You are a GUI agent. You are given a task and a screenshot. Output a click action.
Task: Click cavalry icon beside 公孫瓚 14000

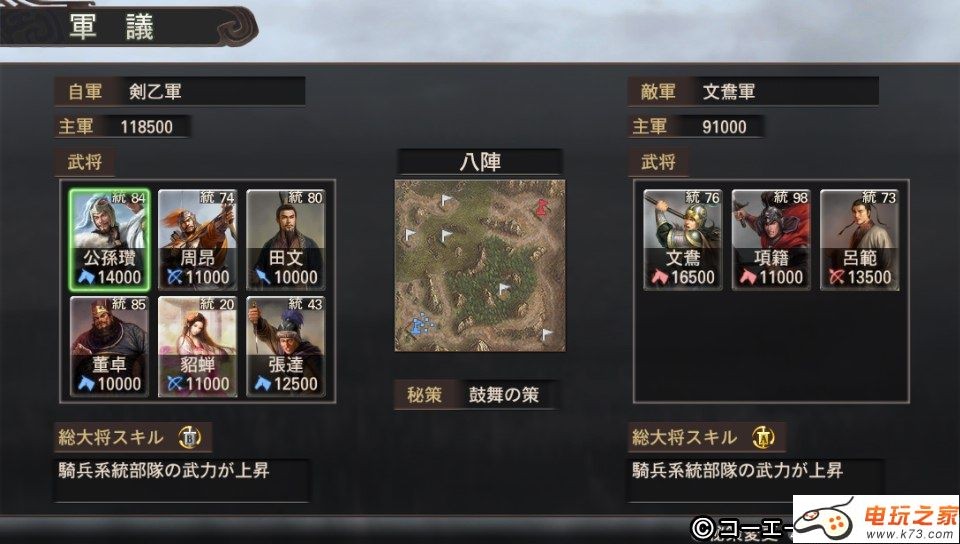click(86, 277)
